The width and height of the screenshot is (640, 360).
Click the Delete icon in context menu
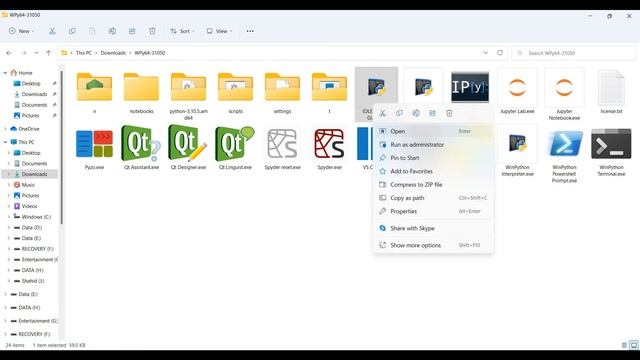[449, 113]
